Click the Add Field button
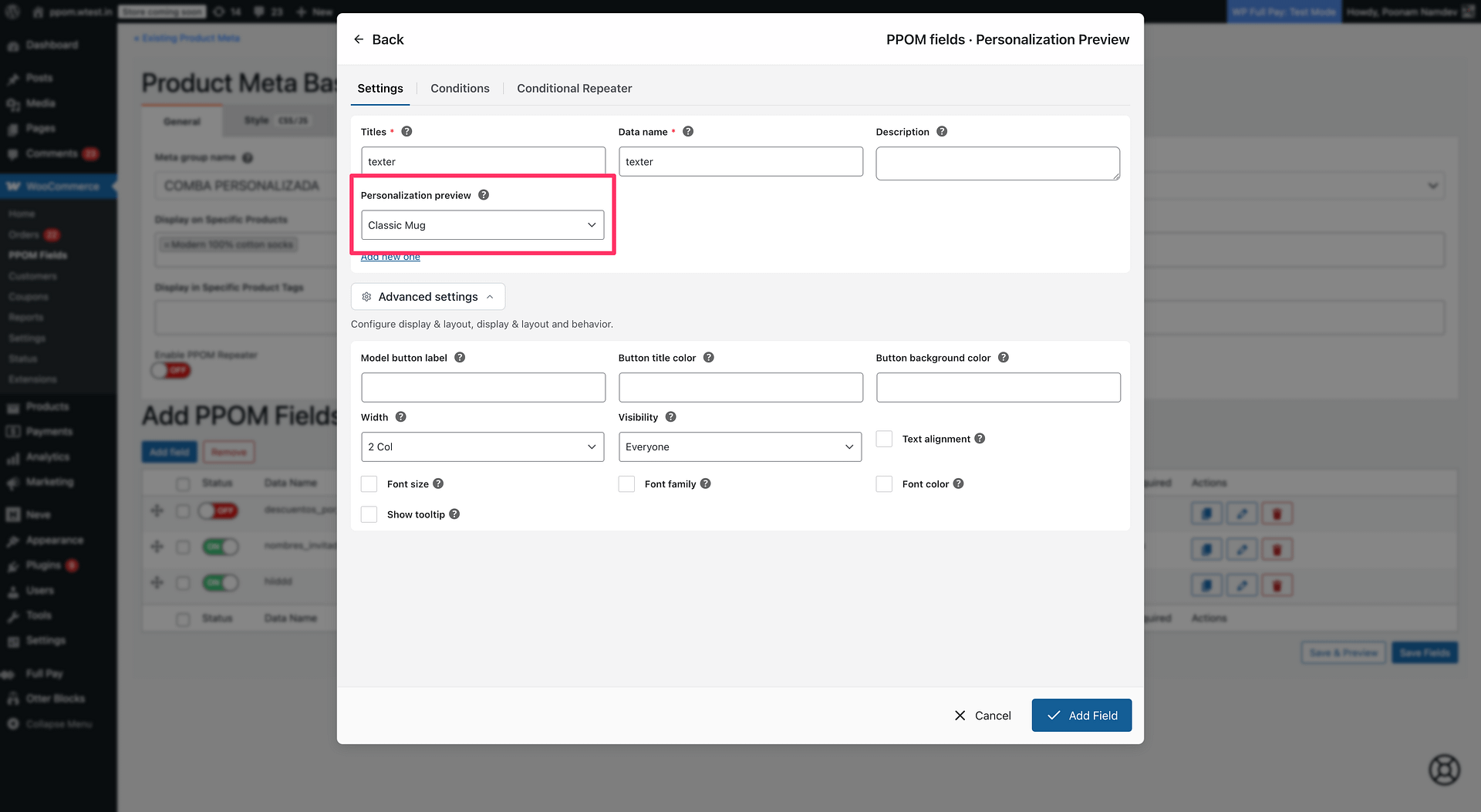The image size is (1481, 812). pyautogui.click(x=1081, y=716)
